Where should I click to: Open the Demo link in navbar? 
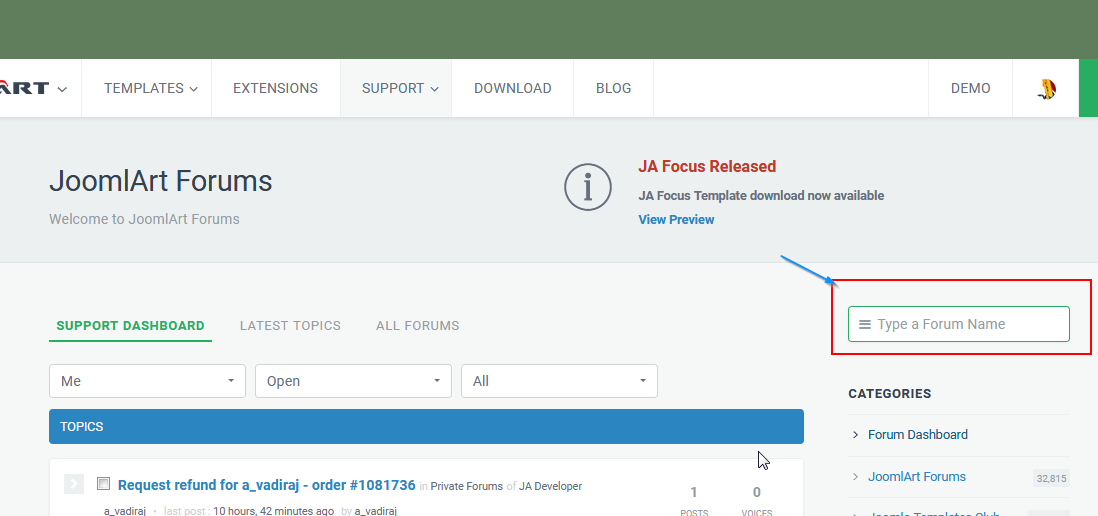(x=971, y=88)
